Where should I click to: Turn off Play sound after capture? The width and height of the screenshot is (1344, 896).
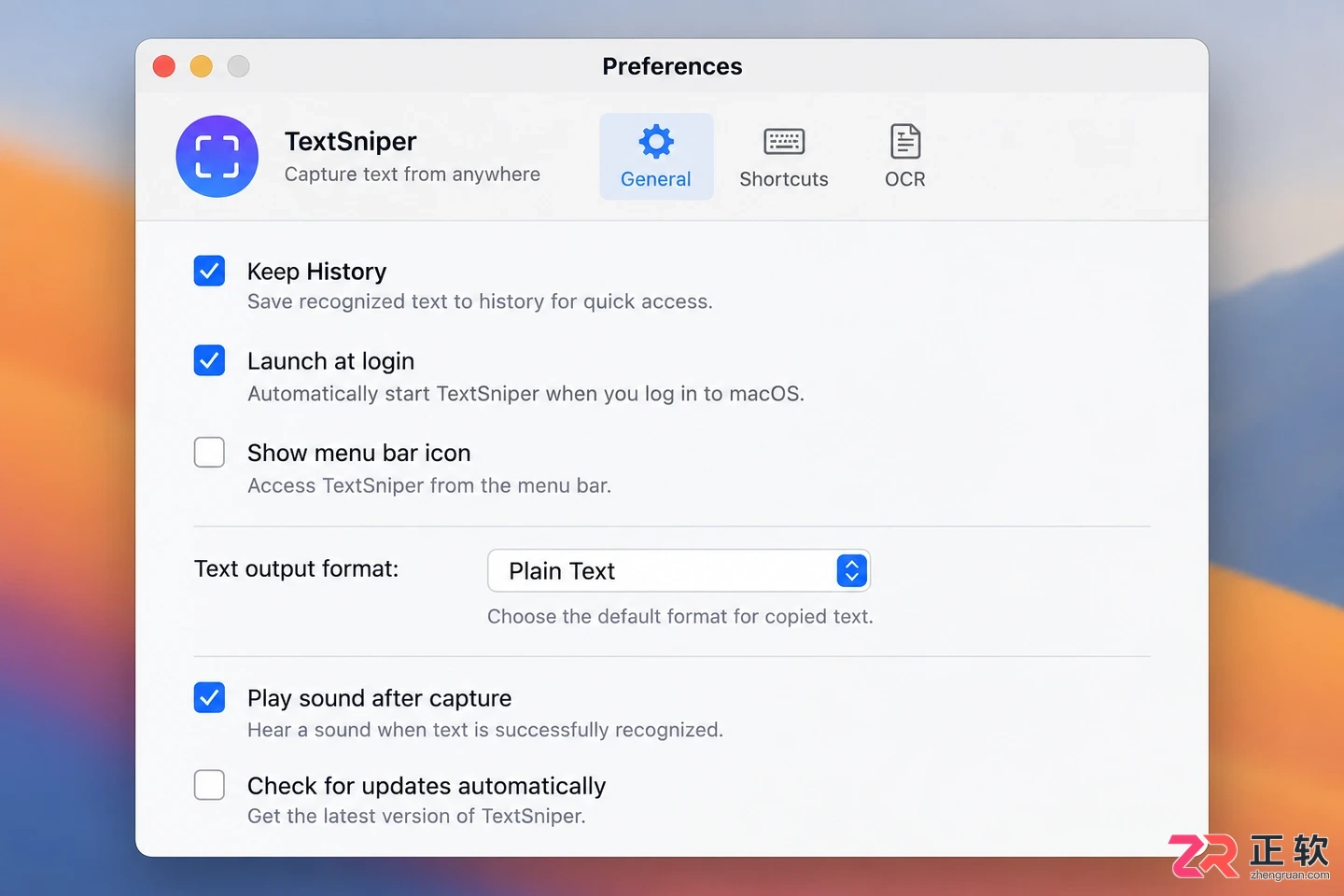pos(209,697)
